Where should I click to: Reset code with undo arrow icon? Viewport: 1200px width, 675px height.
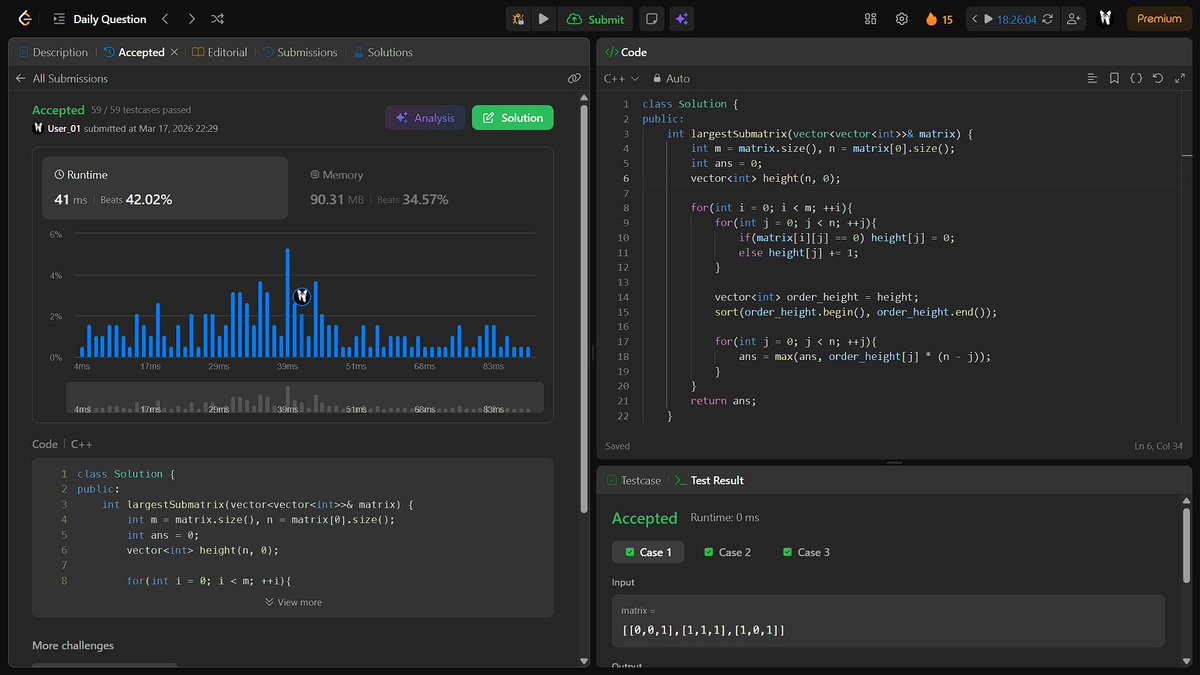pyautogui.click(x=1158, y=78)
